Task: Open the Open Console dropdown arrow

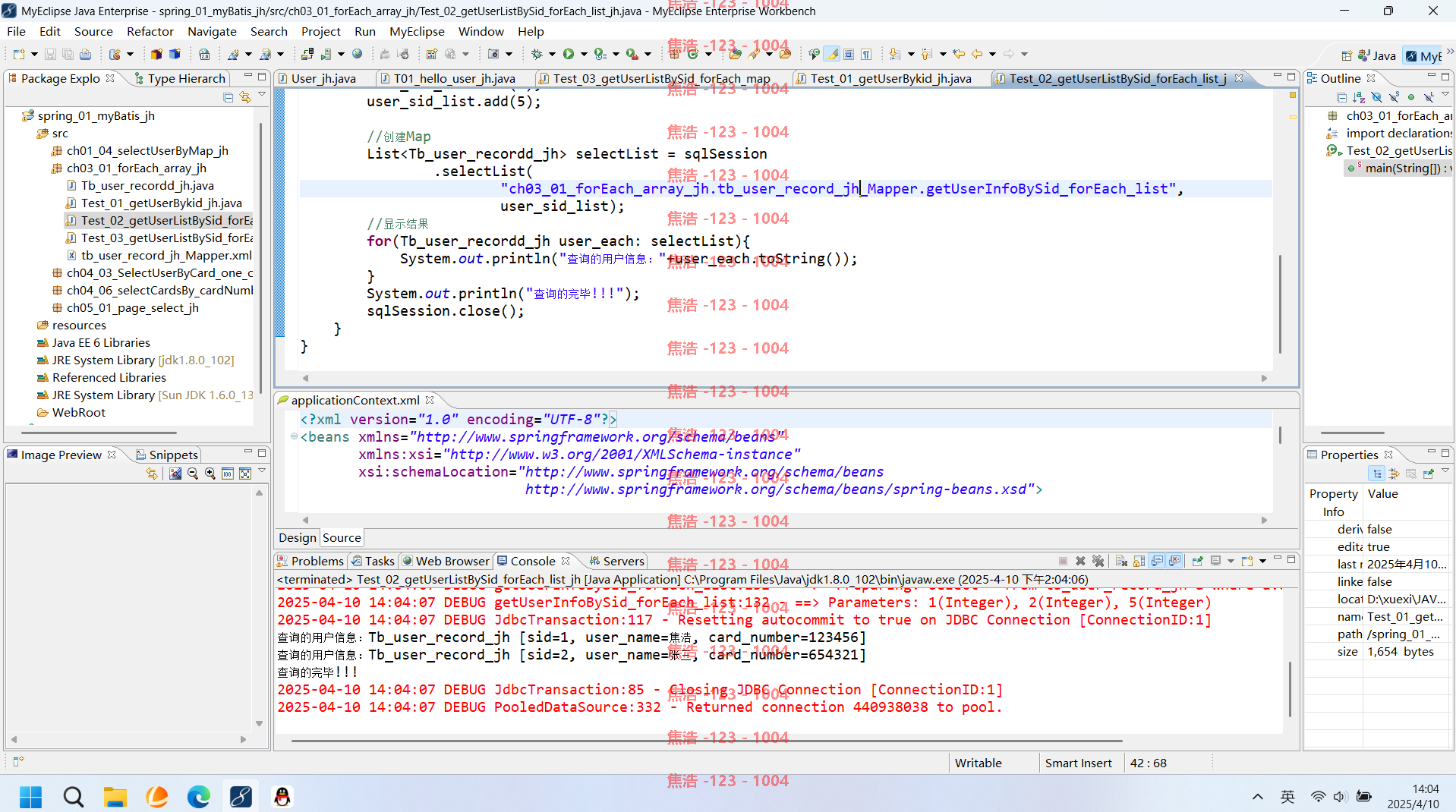Action: pyautogui.click(x=1262, y=561)
